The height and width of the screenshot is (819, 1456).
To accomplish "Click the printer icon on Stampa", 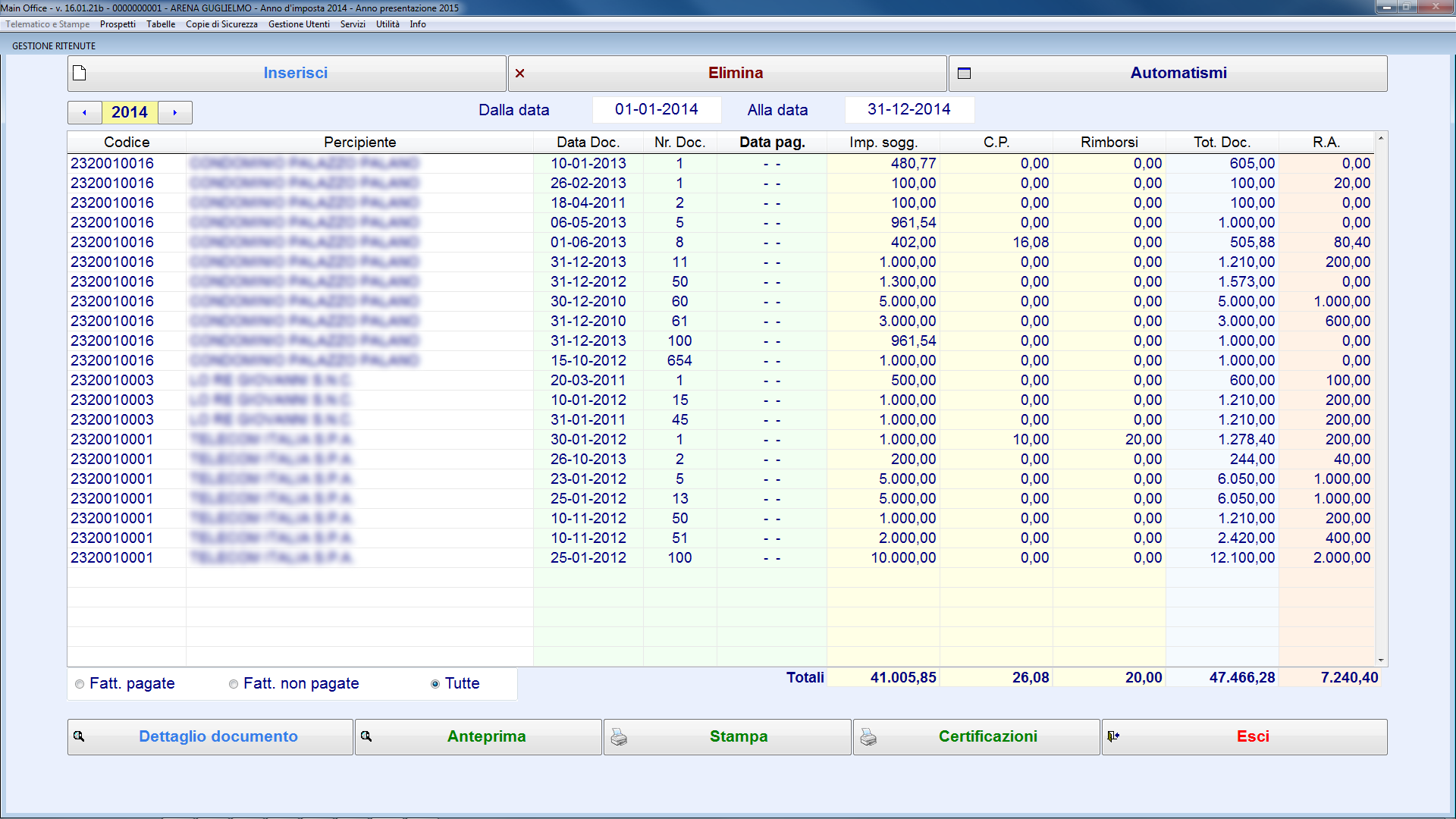I will [619, 737].
